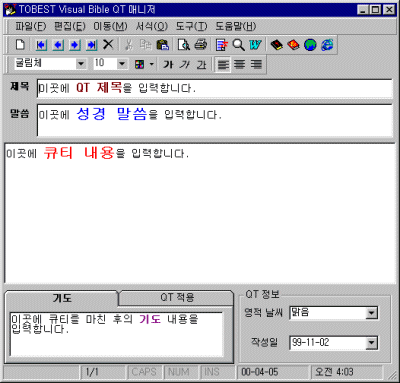Open the 서식(O) menu

(x=152, y=26)
